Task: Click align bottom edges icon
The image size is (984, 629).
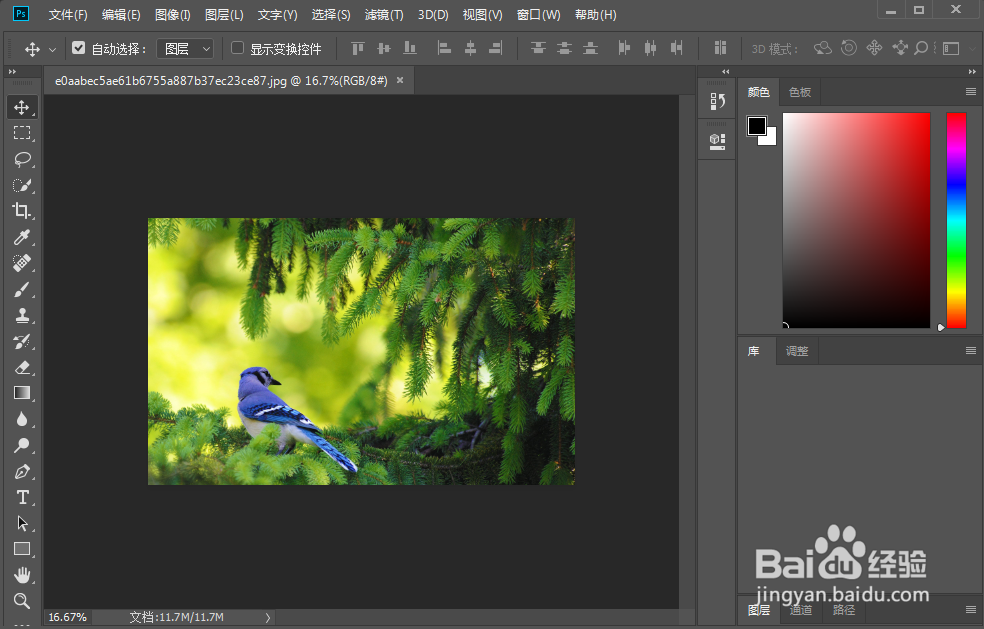Action: point(410,48)
